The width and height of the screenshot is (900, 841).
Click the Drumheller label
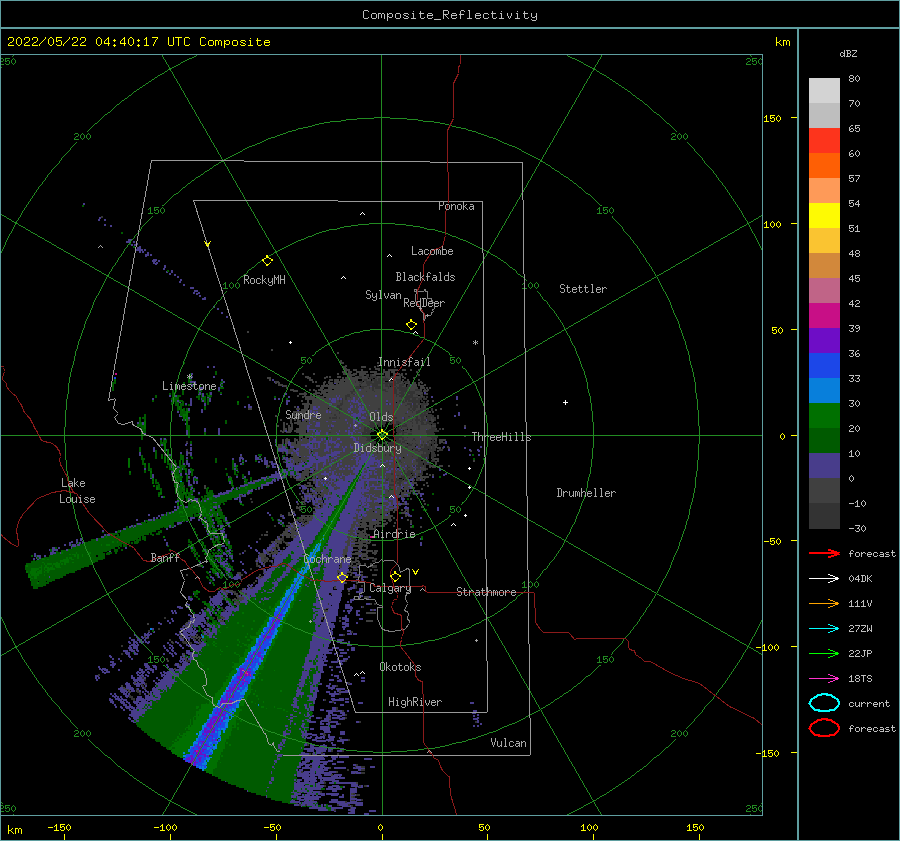click(x=586, y=493)
